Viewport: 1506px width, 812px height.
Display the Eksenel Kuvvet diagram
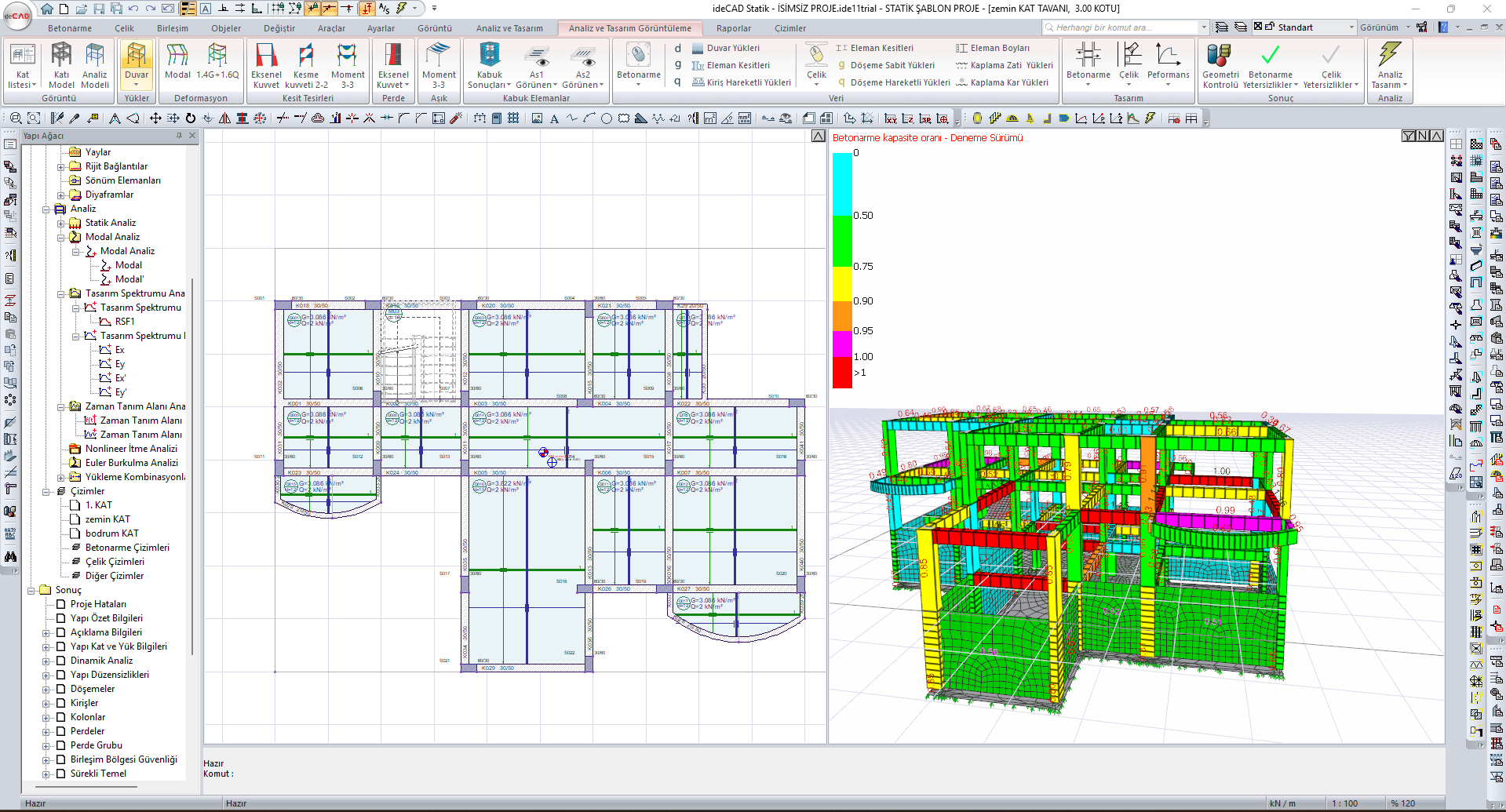pos(266,66)
